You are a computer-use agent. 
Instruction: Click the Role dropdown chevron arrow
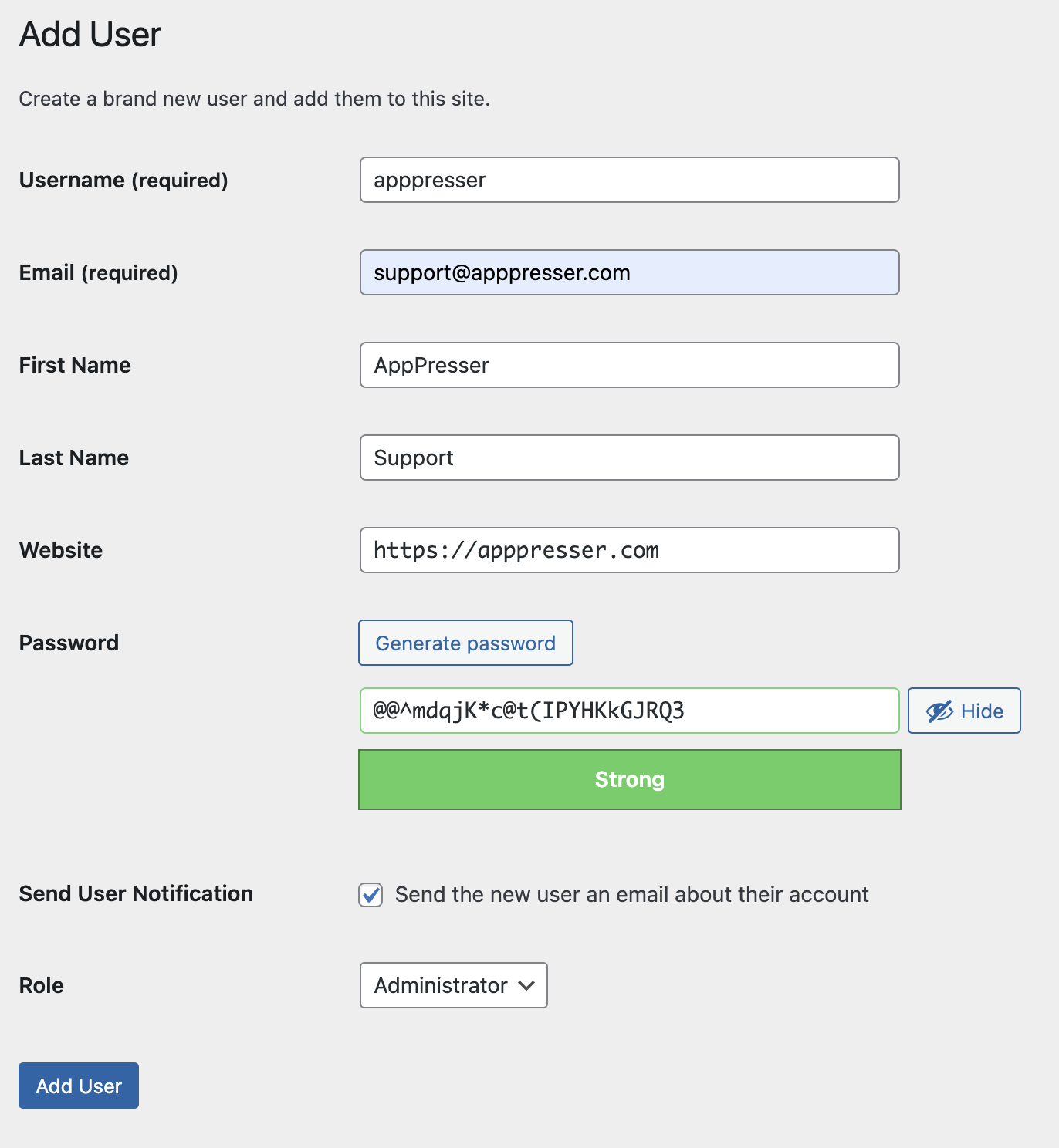point(526,985)
